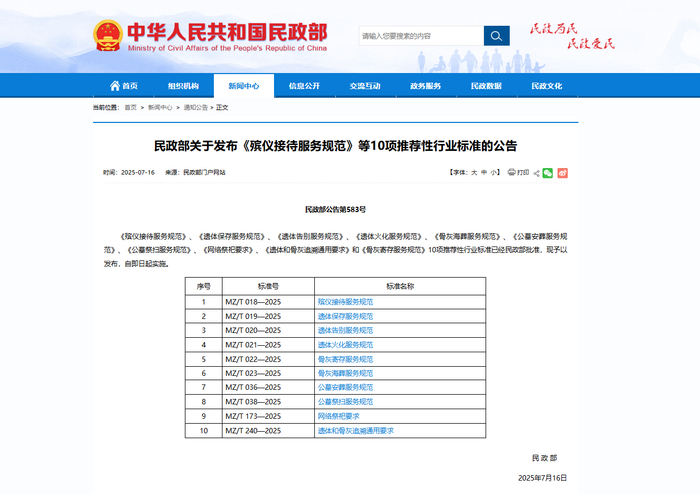This screenshot has width=700, height=494.
Task: Open the 信息公开 nav tab
Action: click(304, 86)
